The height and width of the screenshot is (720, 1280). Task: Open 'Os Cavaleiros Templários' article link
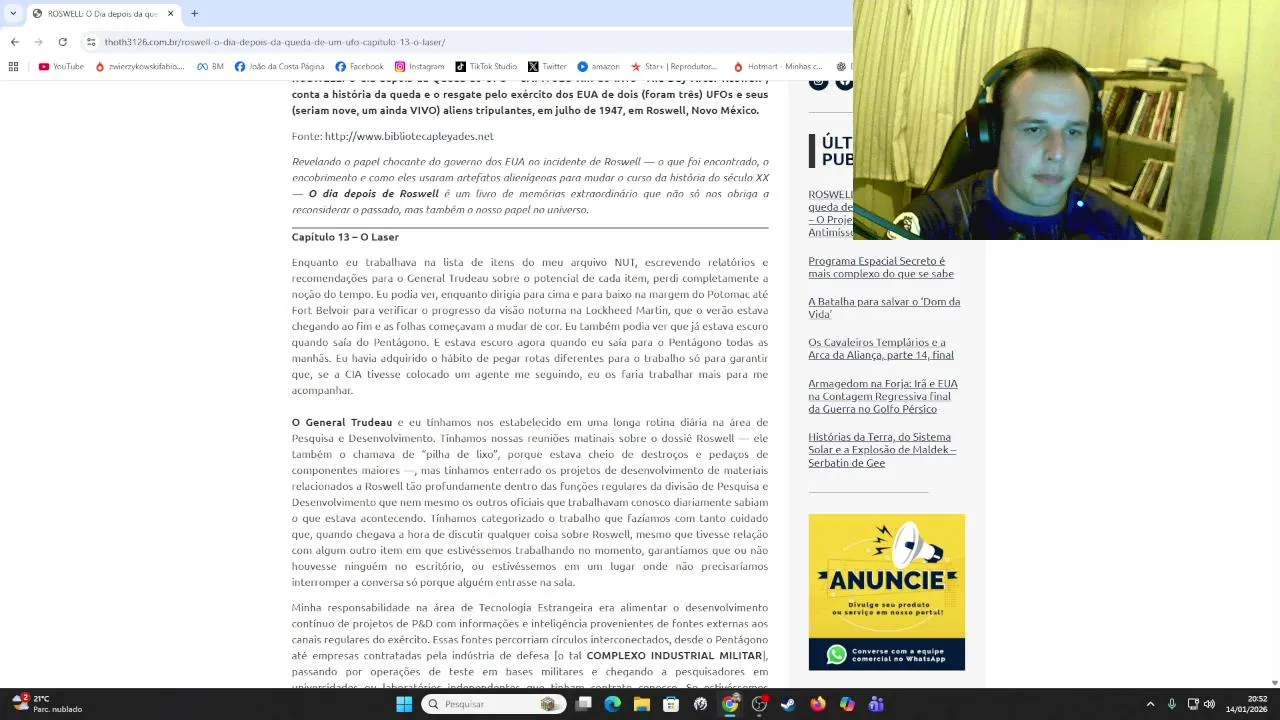(881, 348)
